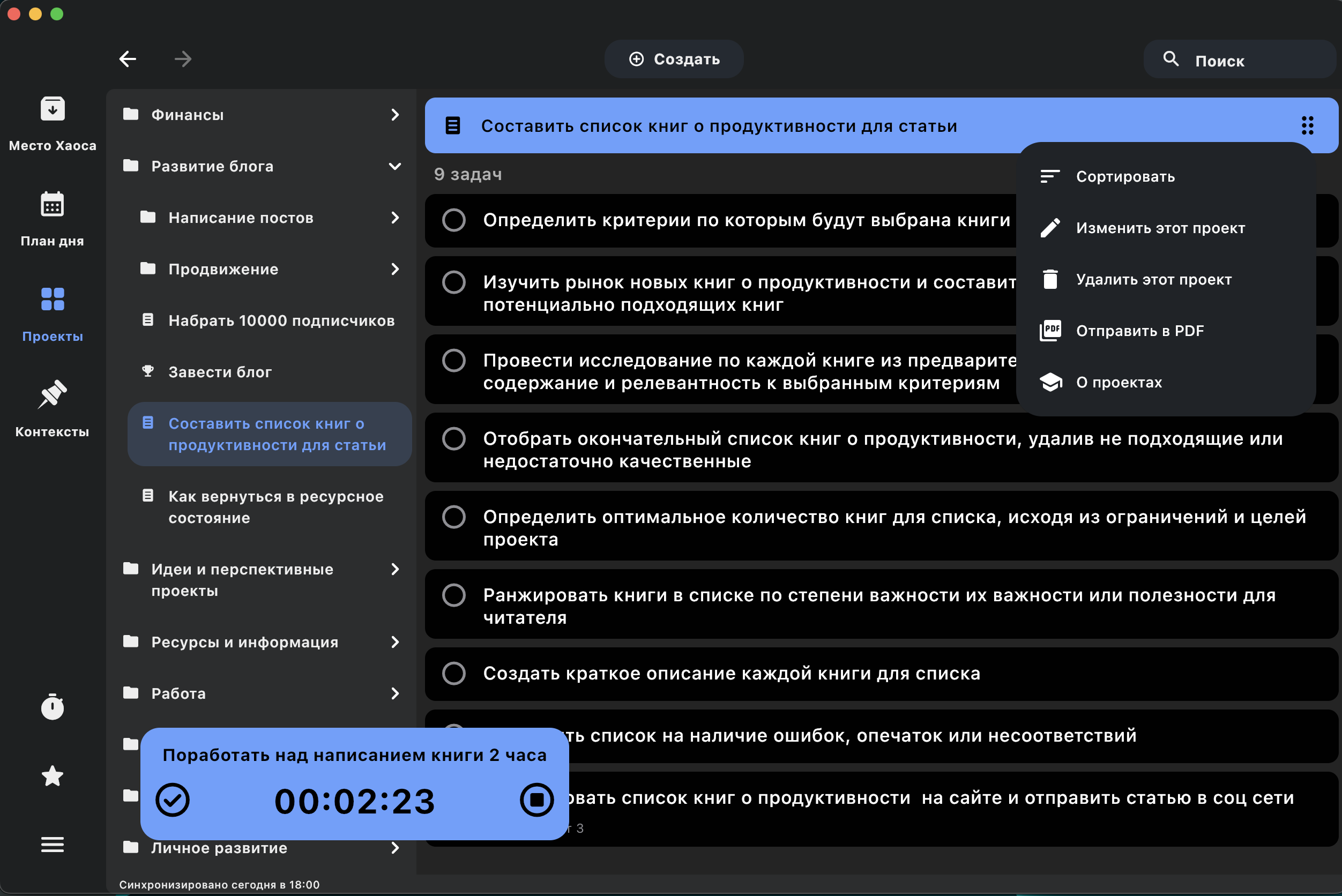Viewport: 1342px width, 896px height.
Task: Click the Создать button
Action: coord(674,59)
